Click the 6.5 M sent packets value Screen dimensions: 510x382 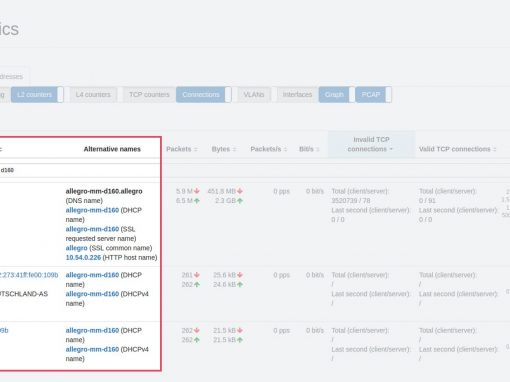[184, 201]
